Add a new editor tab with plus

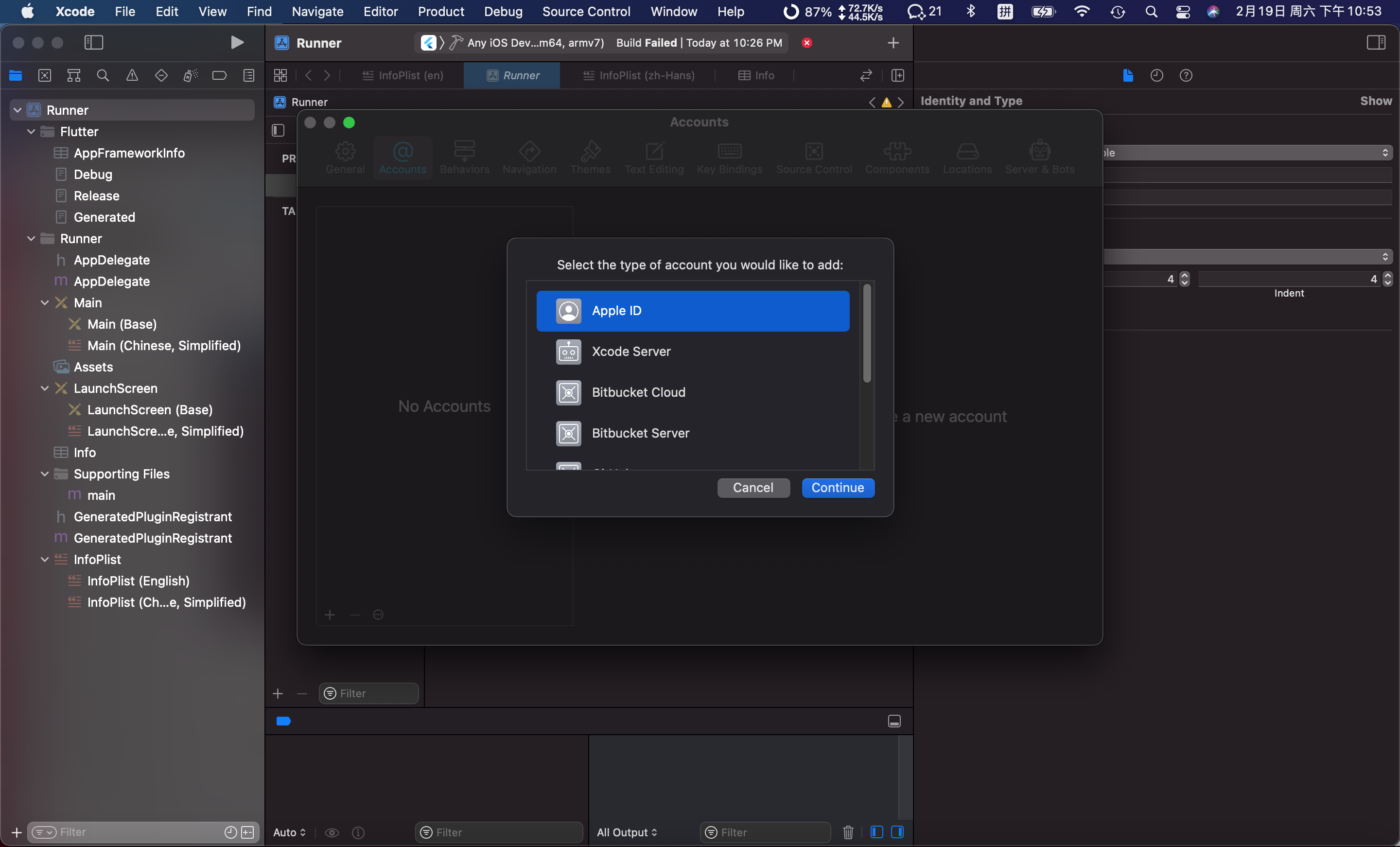point(893,43)
